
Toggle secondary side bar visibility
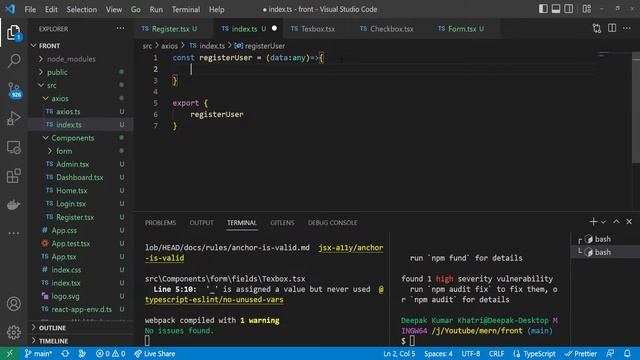(568, 9)
